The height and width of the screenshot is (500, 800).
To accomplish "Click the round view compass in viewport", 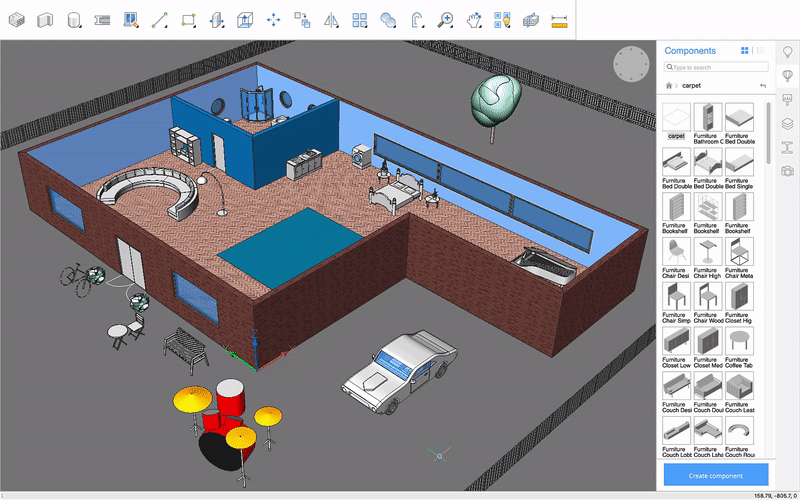I will pos(631,64).
